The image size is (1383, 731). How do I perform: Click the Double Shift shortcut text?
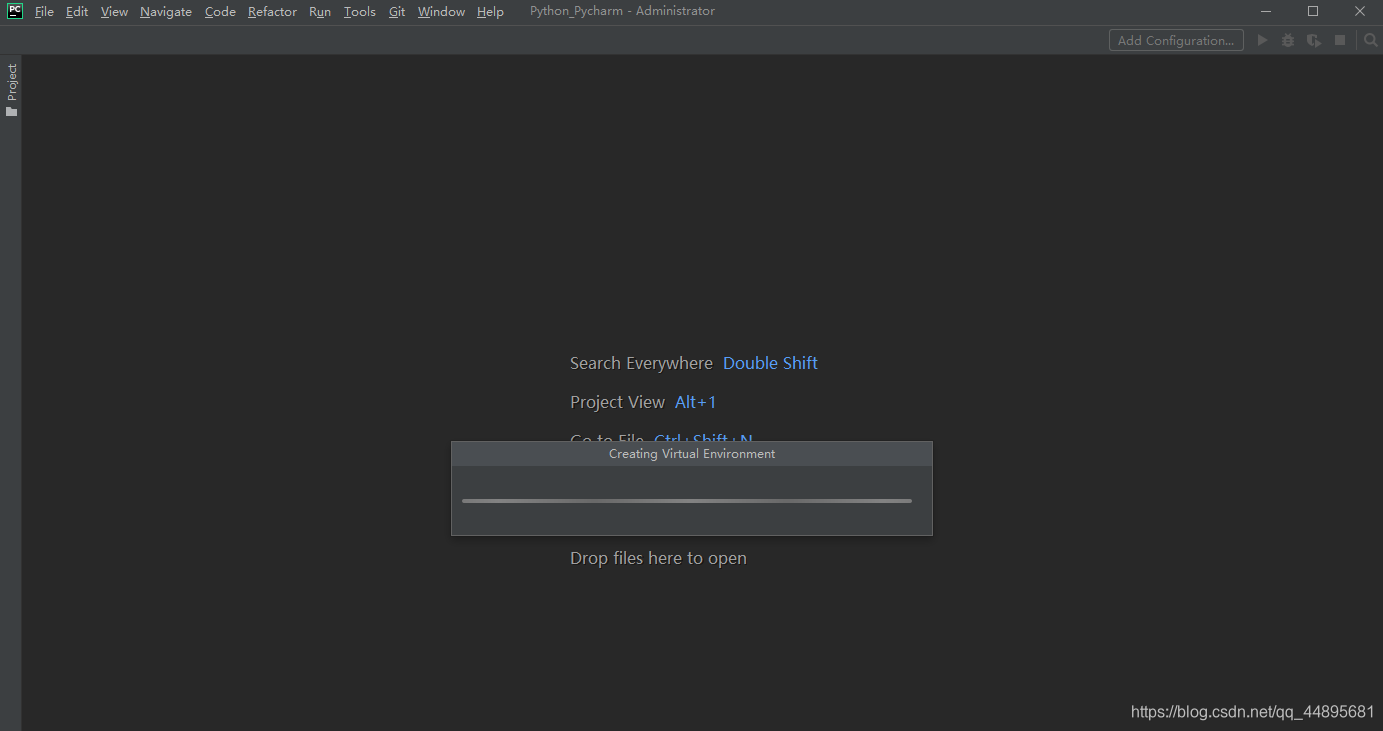tap(770, 363)
